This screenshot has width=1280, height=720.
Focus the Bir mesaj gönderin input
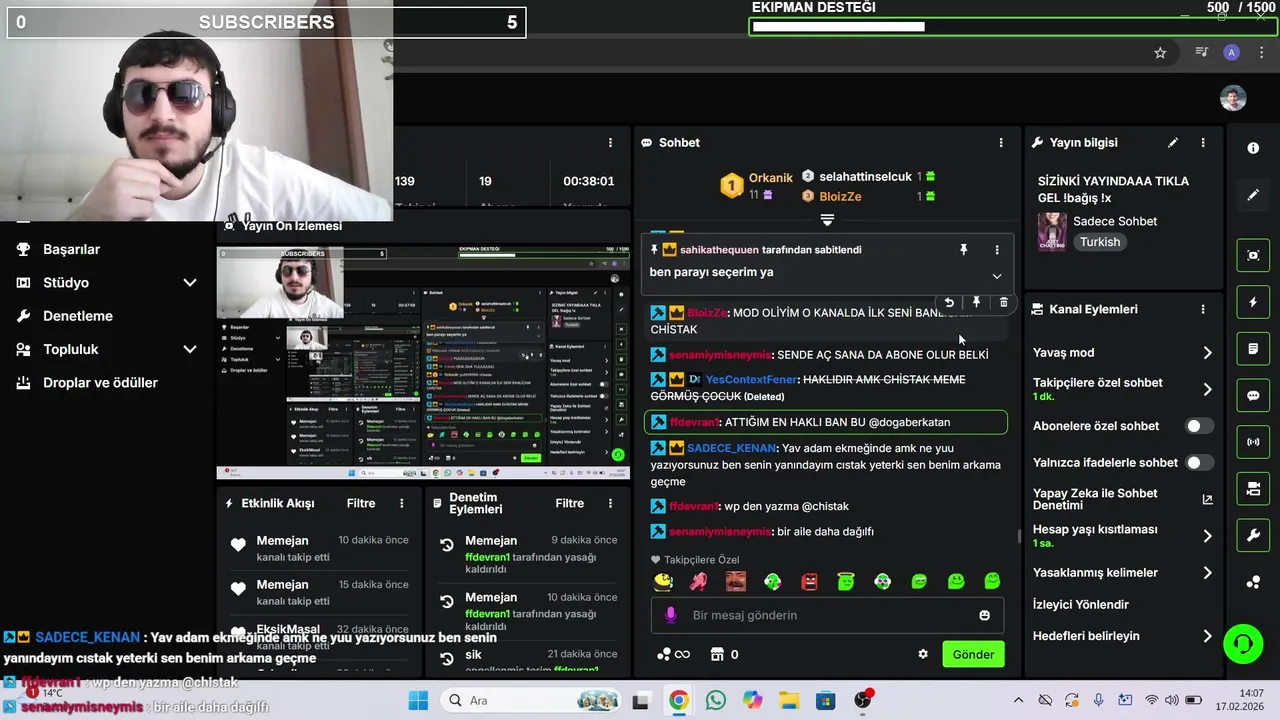coord(826,615)
